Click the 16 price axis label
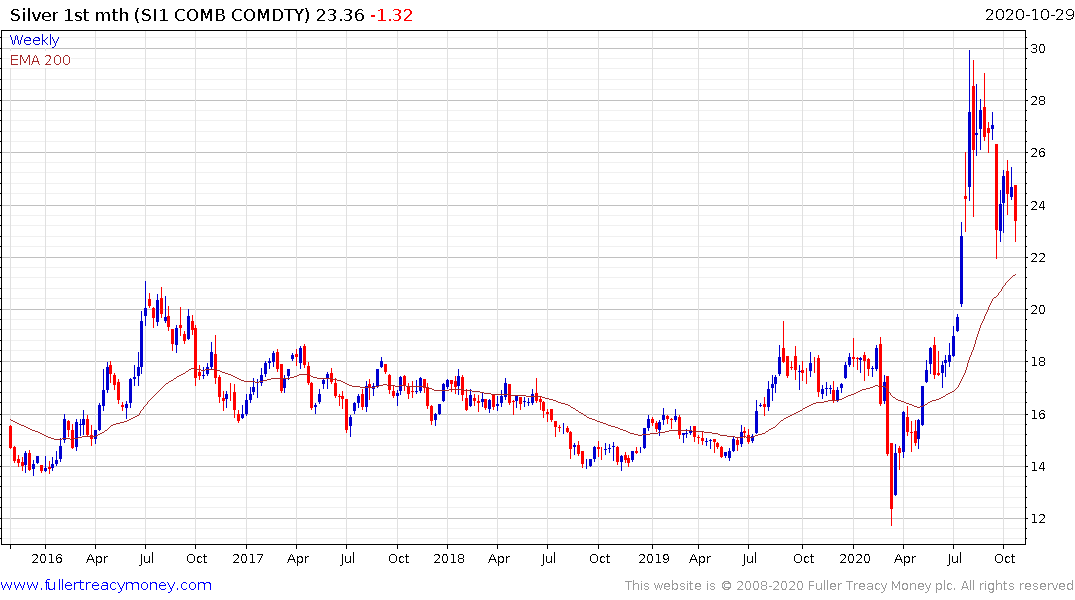The height and width of the screenshot is (600, 1075). (1037, 414)
